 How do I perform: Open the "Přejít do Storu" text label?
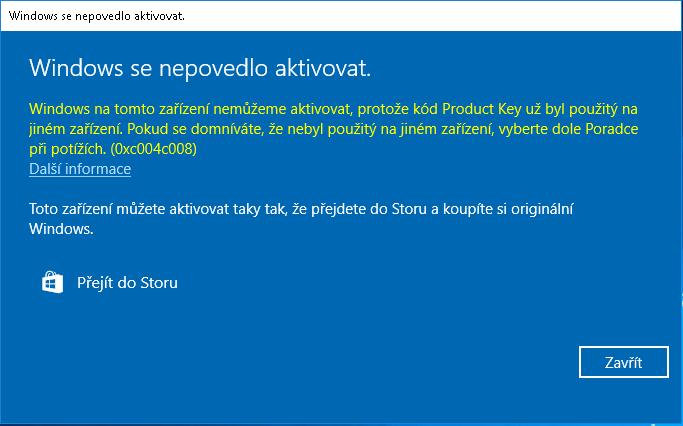pyautogui.click(x=127, y=283)
